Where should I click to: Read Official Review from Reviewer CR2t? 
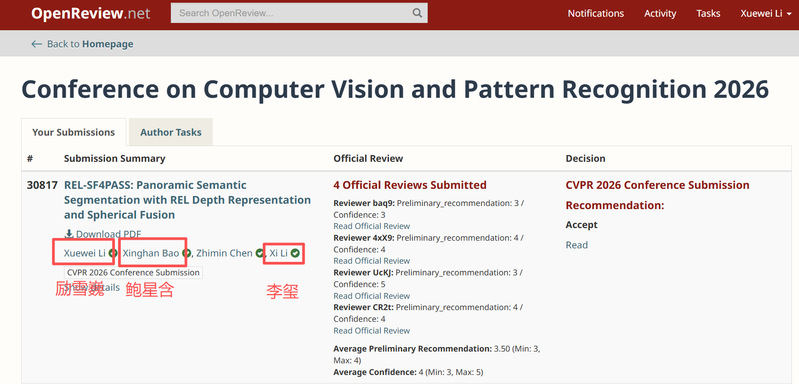[x=371, y=331]
